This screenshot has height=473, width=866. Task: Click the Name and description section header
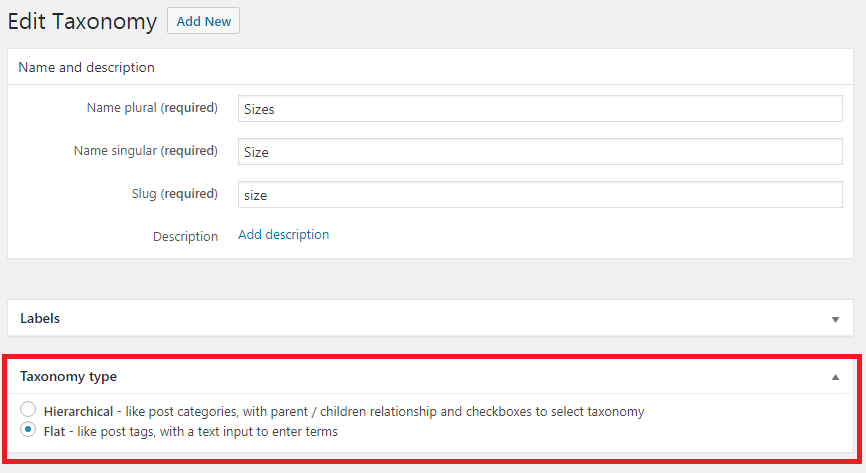(86, 67)
